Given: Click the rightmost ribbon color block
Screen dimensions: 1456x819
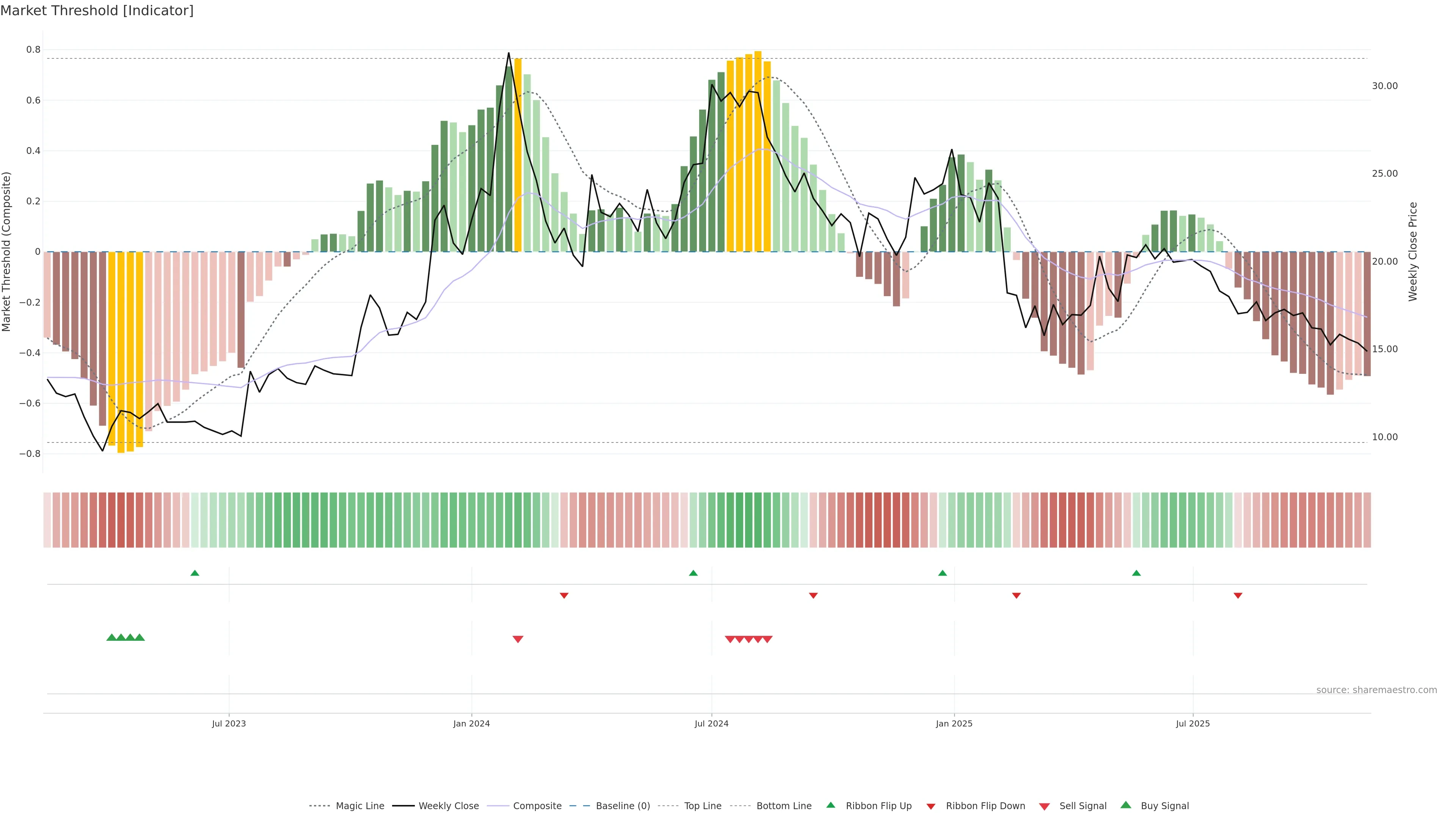Looking at the screenshot, I should pyautogui.click(x=1367, y=519).
